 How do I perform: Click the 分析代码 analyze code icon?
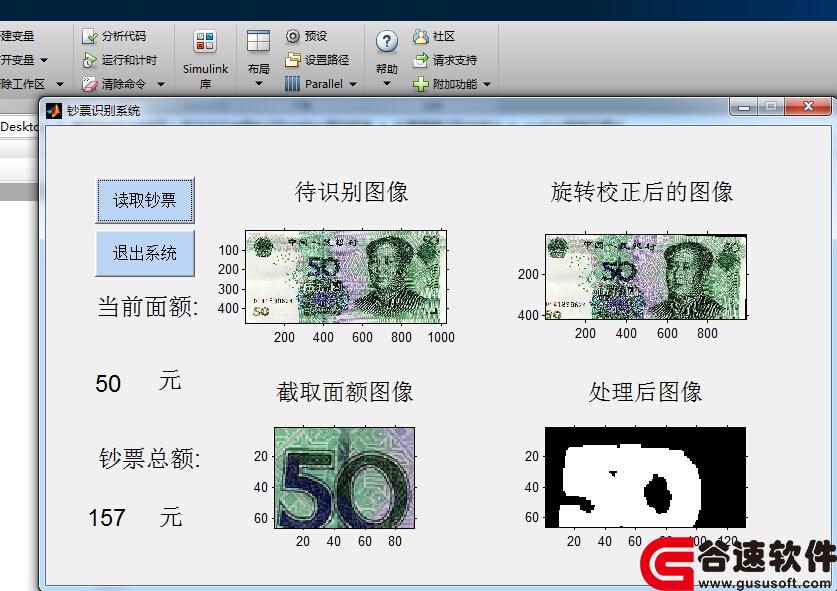tap(89, 36)
